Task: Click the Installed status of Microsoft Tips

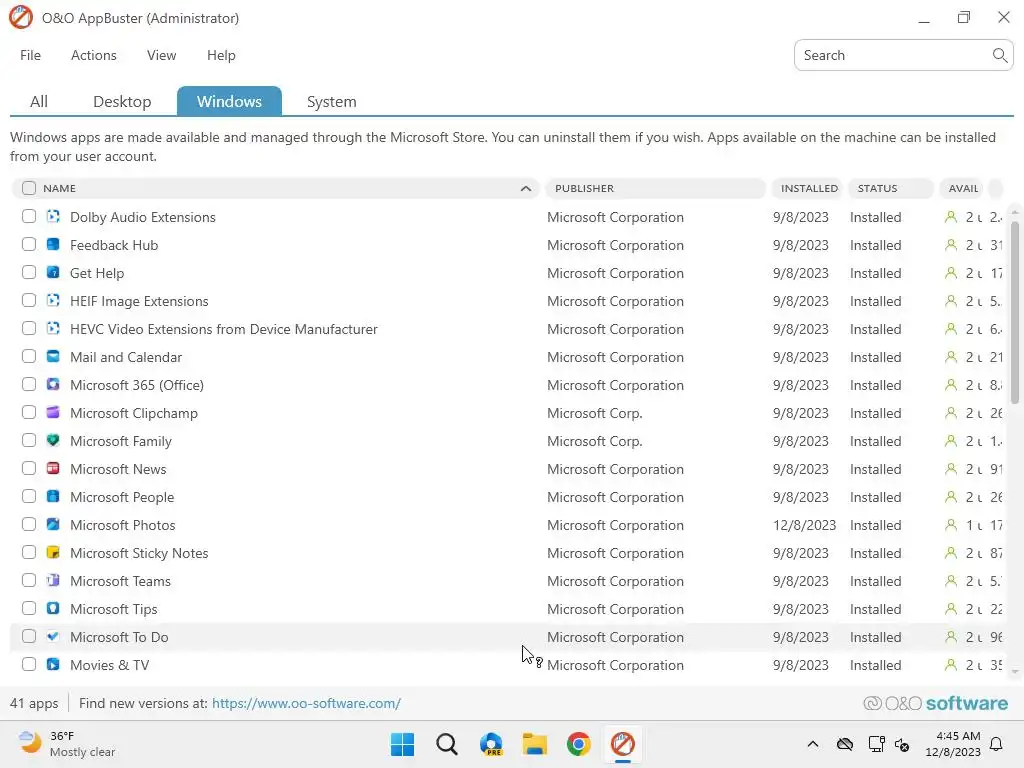Action: (x=875, y=609)
